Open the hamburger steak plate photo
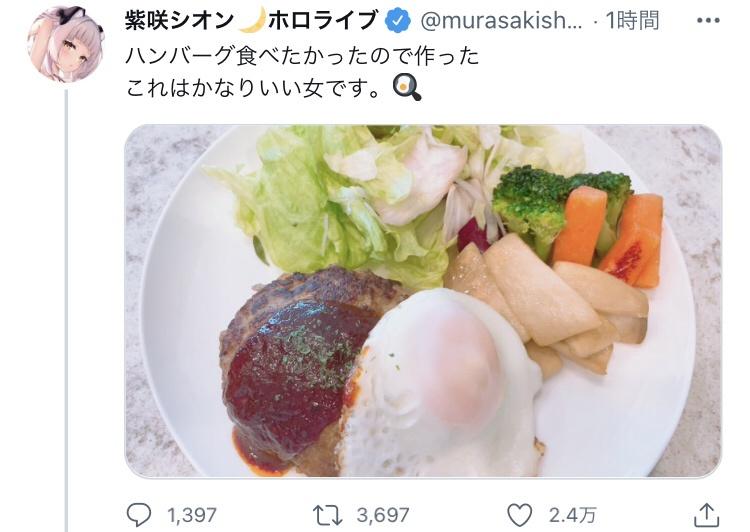Image resolution: width=750 pixels, height=532 pixels. pos(423,301)
